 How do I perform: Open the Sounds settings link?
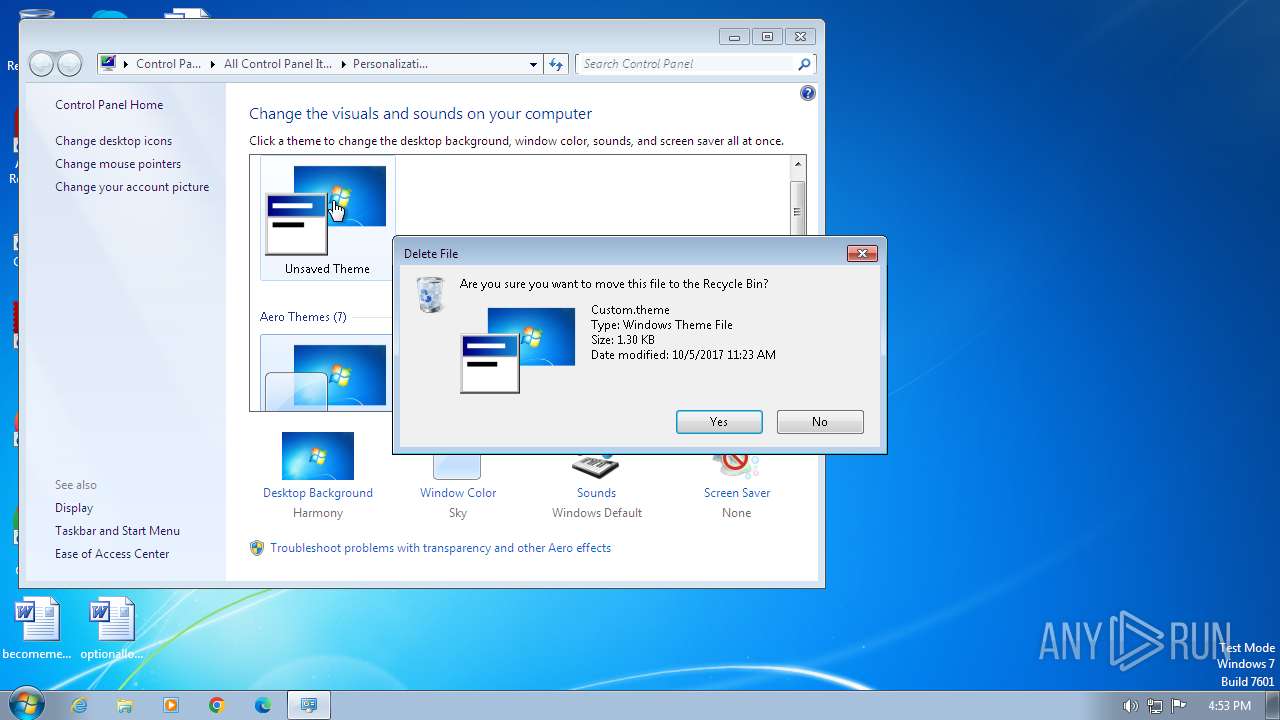tap(596, 493)
